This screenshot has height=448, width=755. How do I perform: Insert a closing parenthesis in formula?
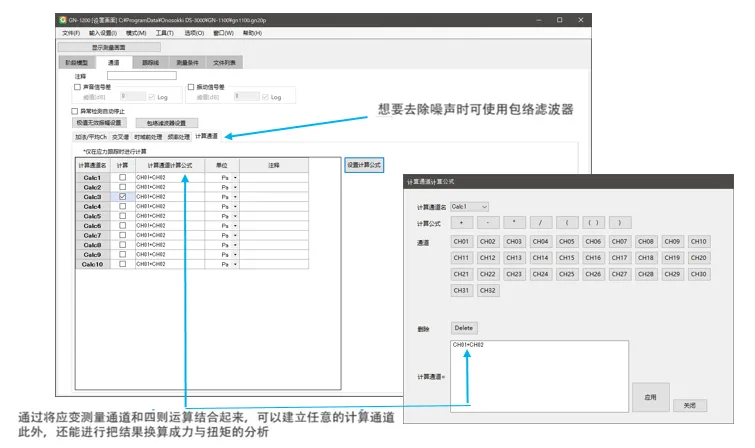[x=619, y=222]
